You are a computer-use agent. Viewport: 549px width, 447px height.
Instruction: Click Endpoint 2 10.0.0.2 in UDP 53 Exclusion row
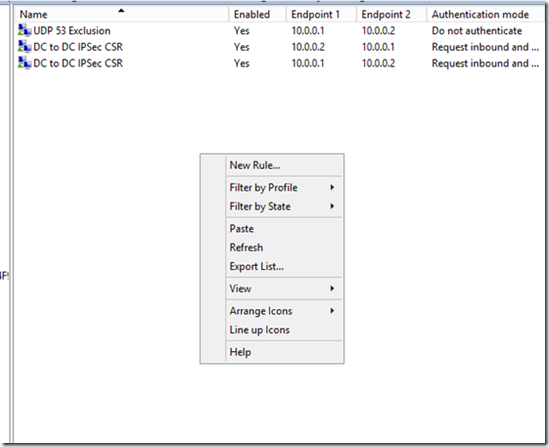378,31
